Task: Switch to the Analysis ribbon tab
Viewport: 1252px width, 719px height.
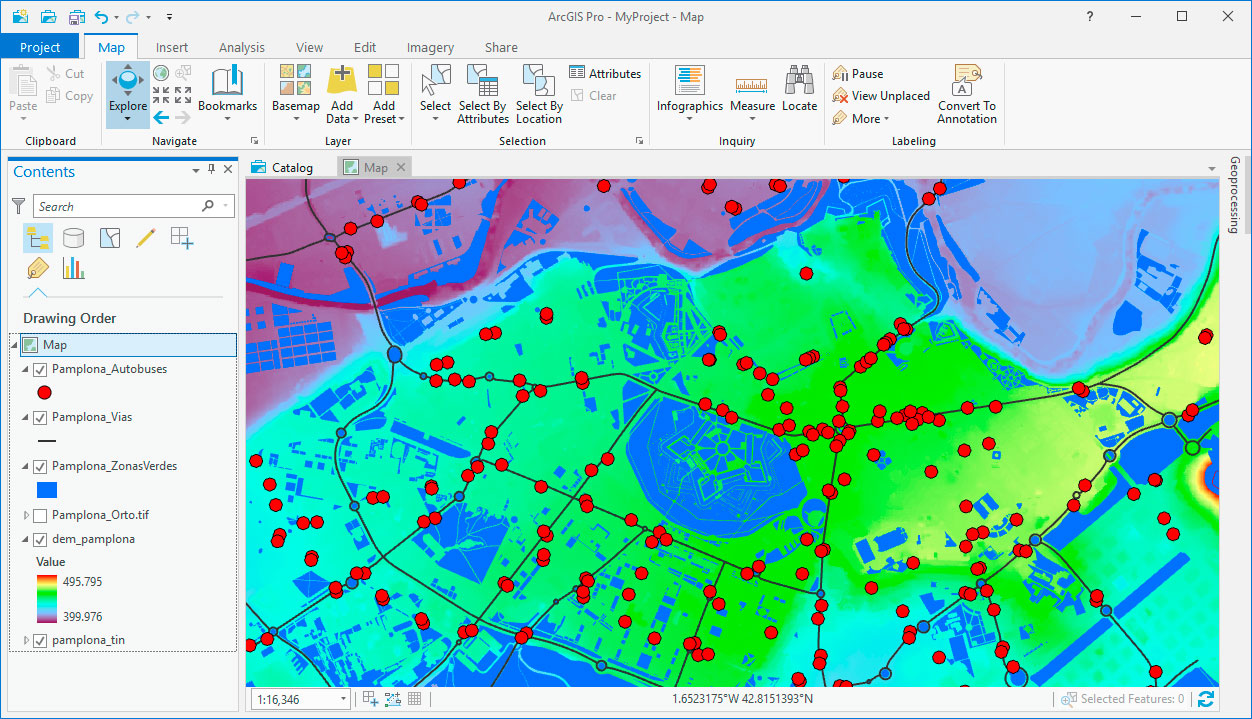Action: tap(241, 47)
